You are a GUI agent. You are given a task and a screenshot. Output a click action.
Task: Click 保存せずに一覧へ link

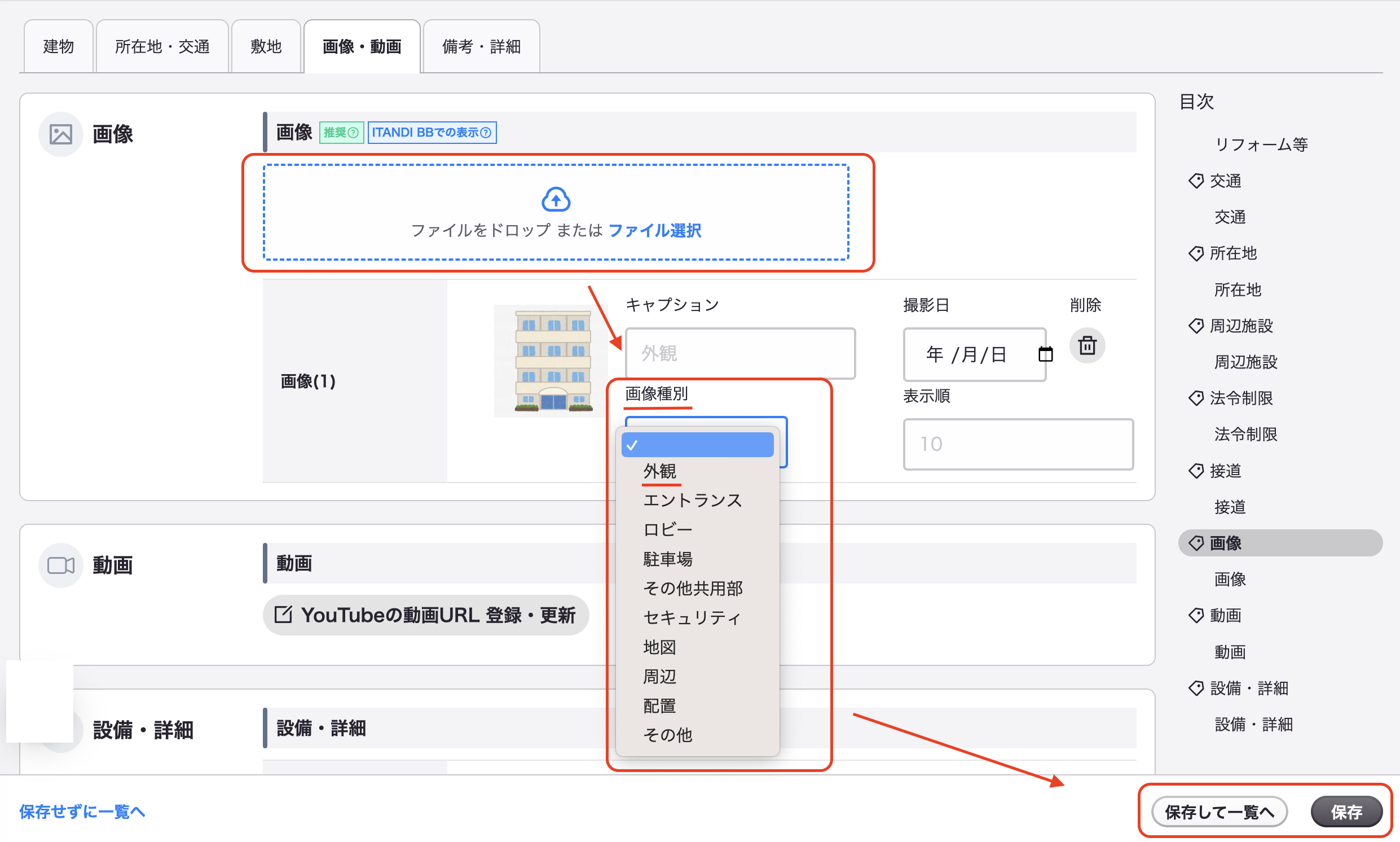(x=82, y=812)
